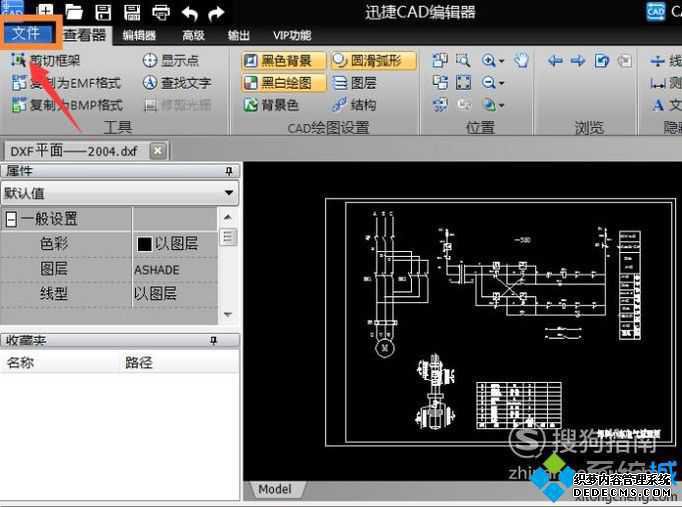Click the Save floppy disk icon
The height and width of the screenshot is (507, 682).
pyautogui.click(x=103, y=12)
